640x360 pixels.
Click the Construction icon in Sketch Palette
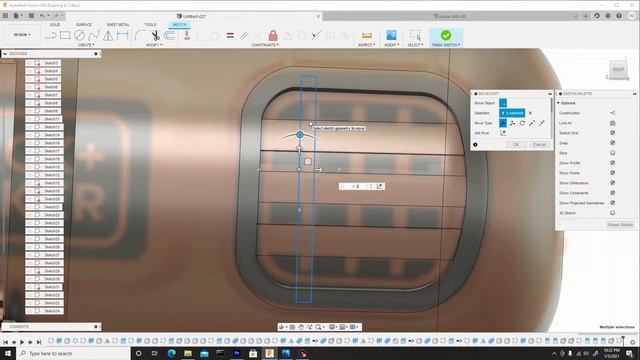[x=613, y=113]
